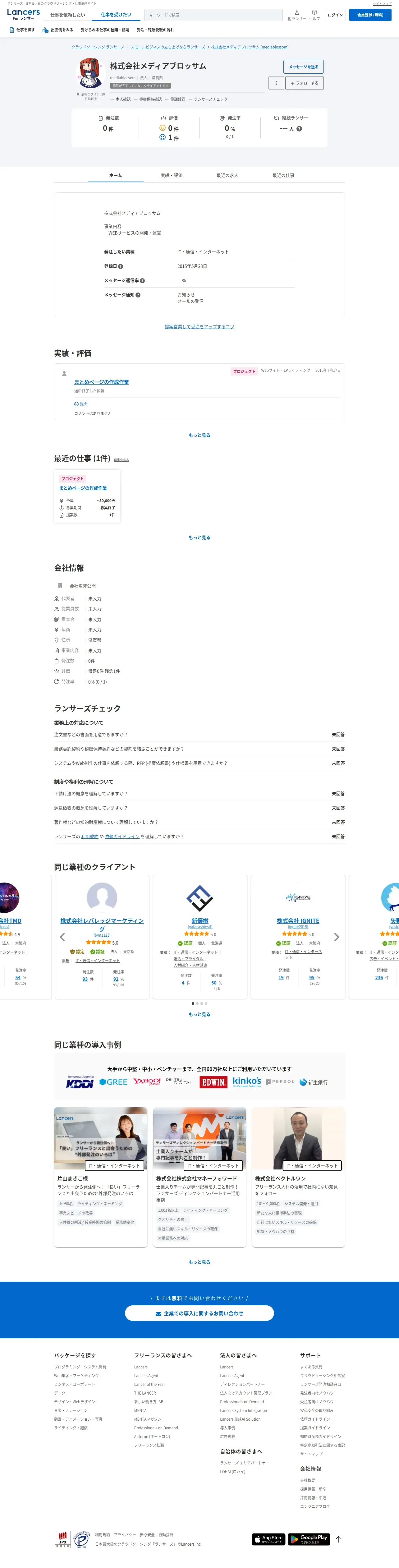Screen dimensions: 399x1568
Task: Click スモールビジネスの立ち上げならランサーズ breadcrumb
Action: point(168,47)
